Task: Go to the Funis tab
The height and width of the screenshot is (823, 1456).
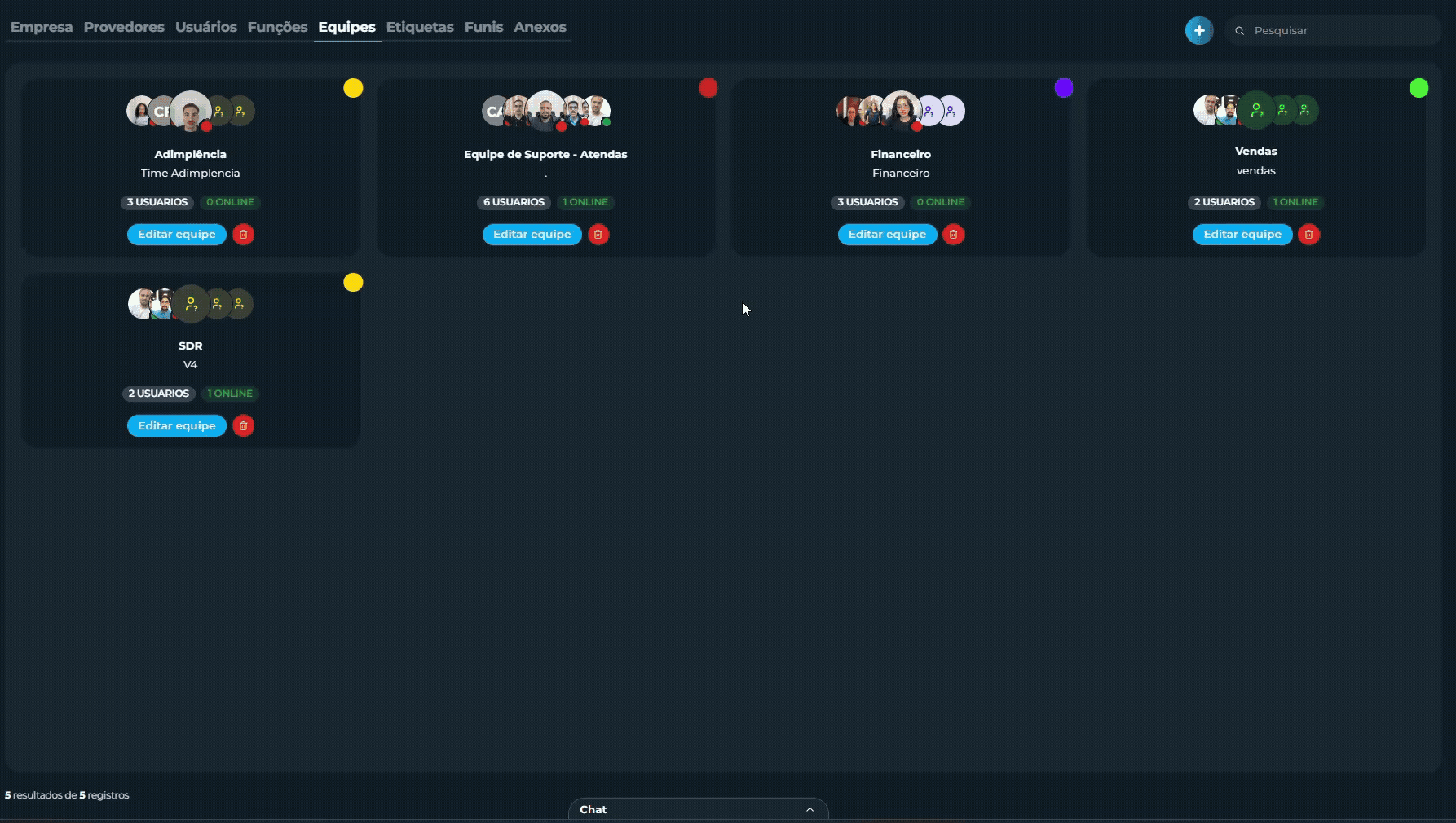Action: tap(483, 27)
